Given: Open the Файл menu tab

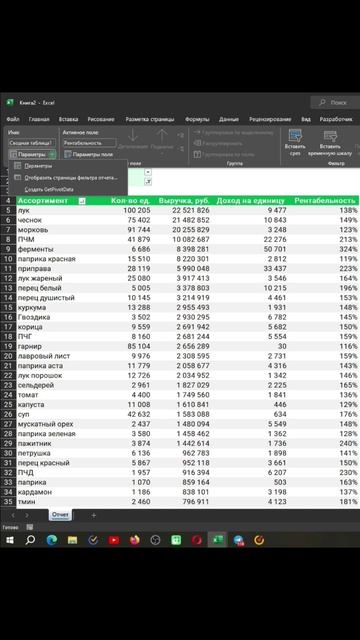Looking at the screenshot, I should click(x=13, y=119).
